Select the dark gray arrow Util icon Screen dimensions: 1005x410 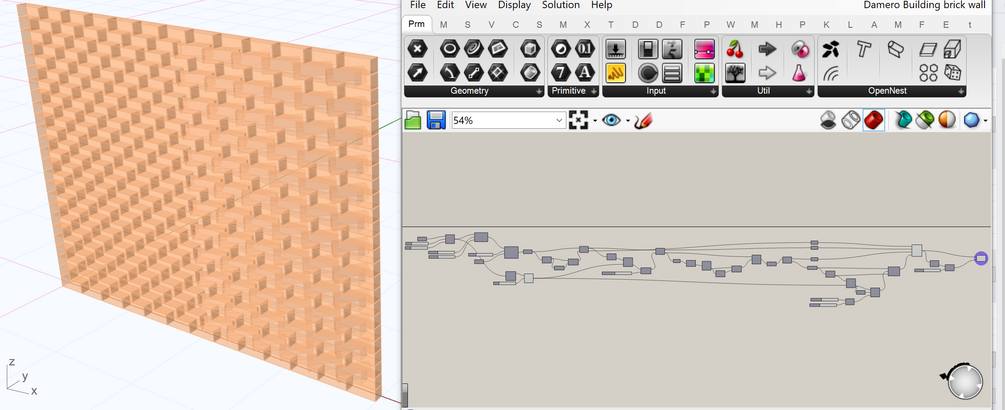767,49
